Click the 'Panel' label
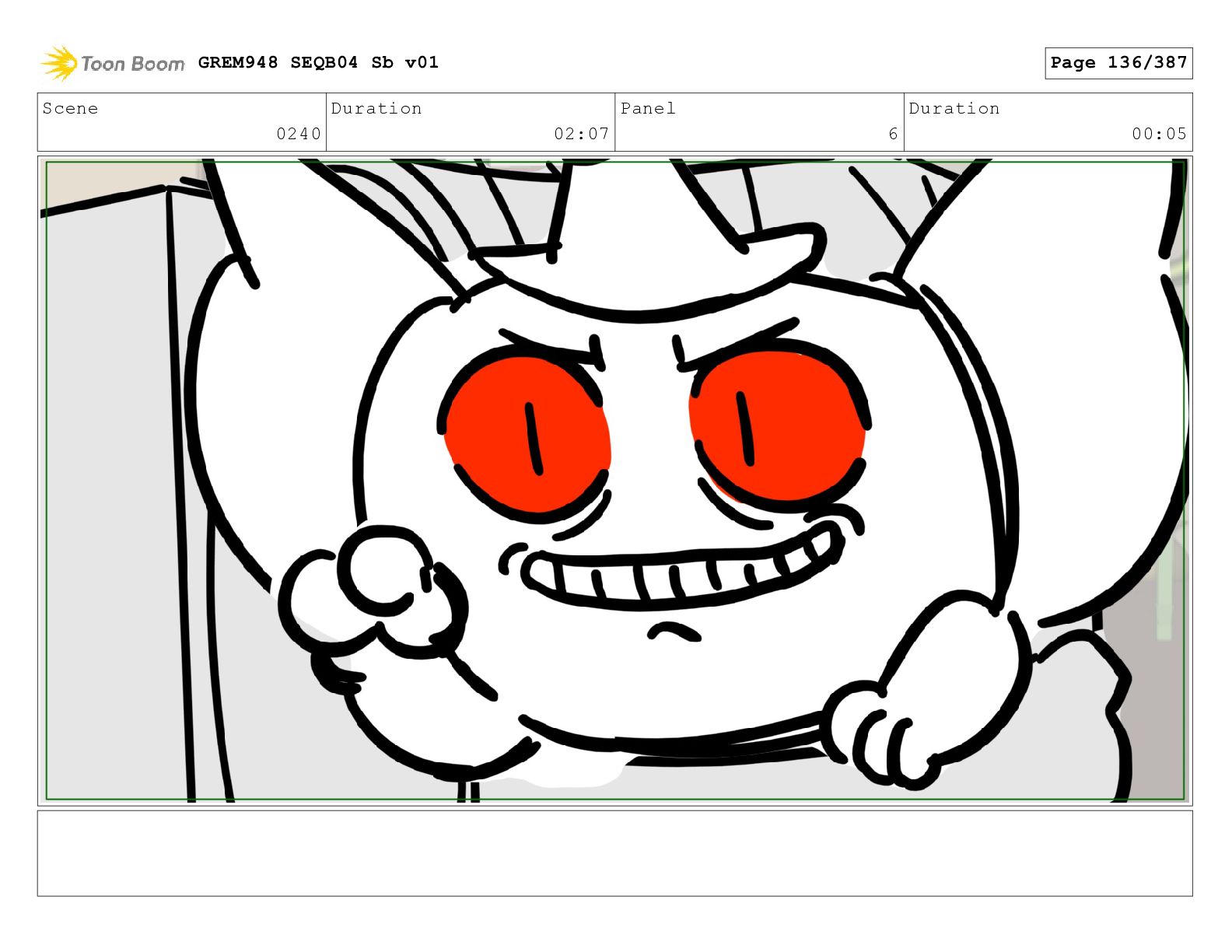Viewport: 1232px width, 952px height. (648, 108)
